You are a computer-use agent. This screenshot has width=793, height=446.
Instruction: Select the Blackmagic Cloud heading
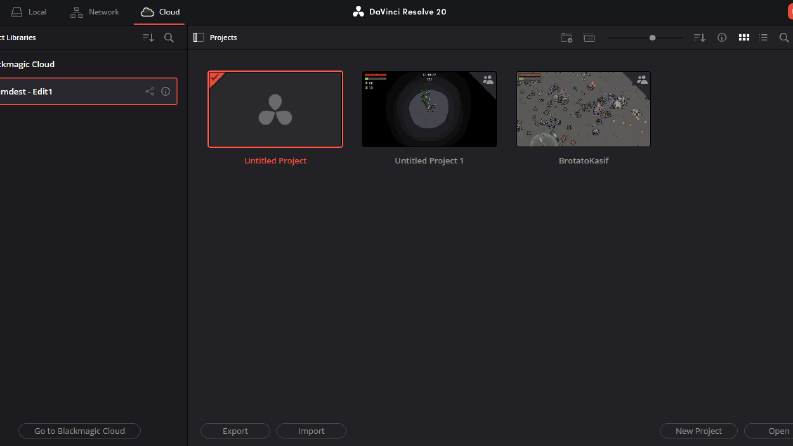pyautogui.click(x=27, y=64)
